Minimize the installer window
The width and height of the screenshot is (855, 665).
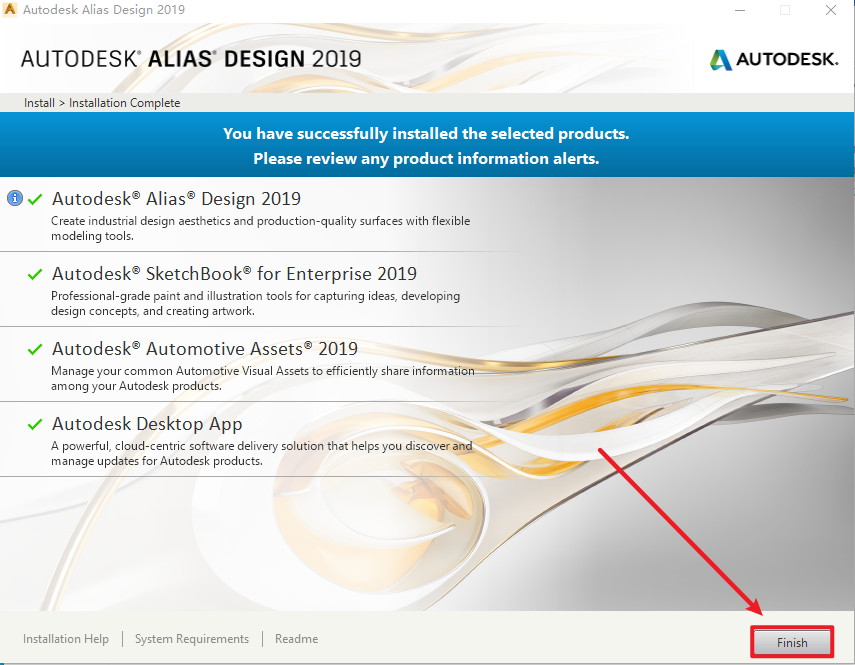coord(740,10)
